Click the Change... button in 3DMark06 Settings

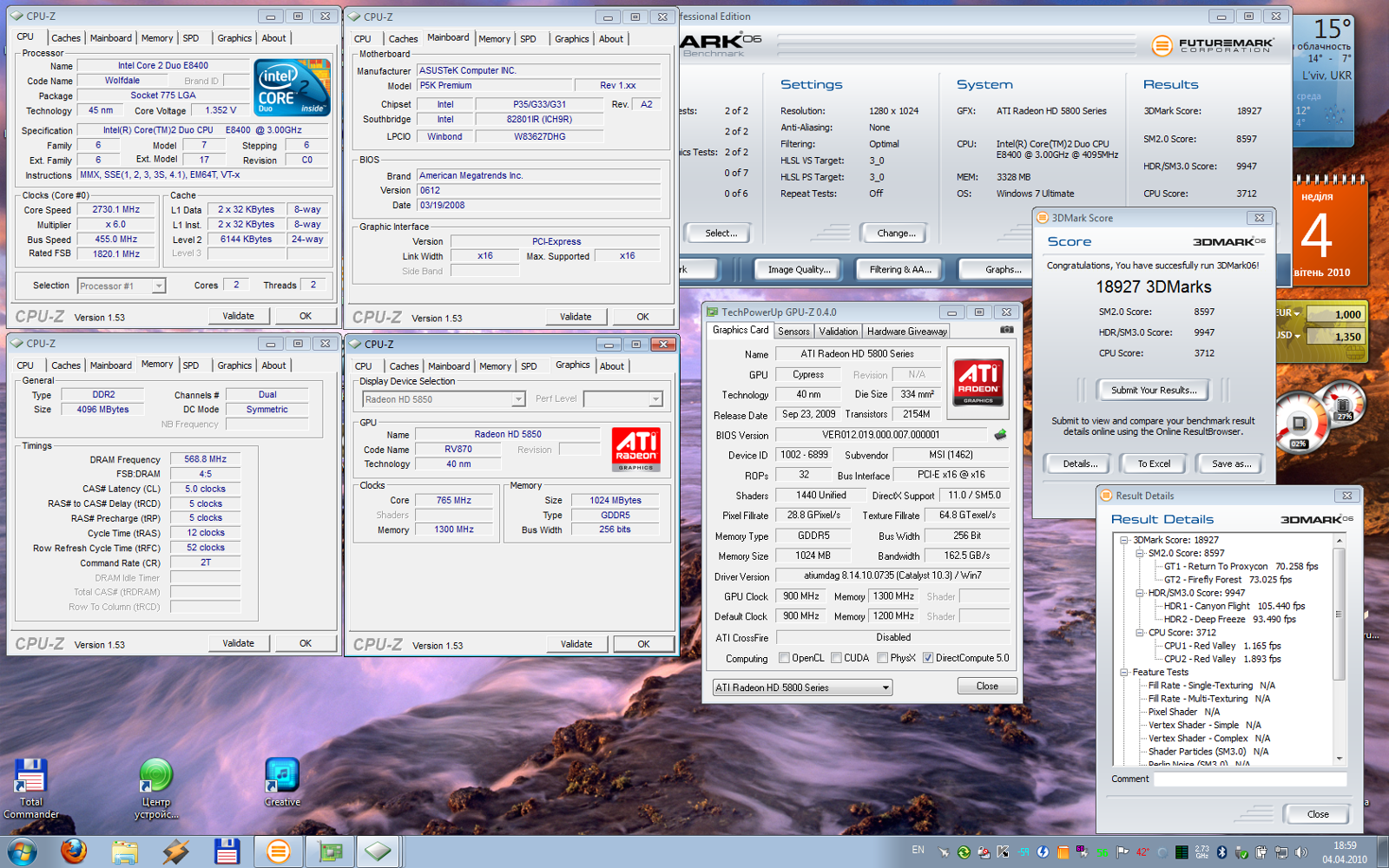[896, 233]
